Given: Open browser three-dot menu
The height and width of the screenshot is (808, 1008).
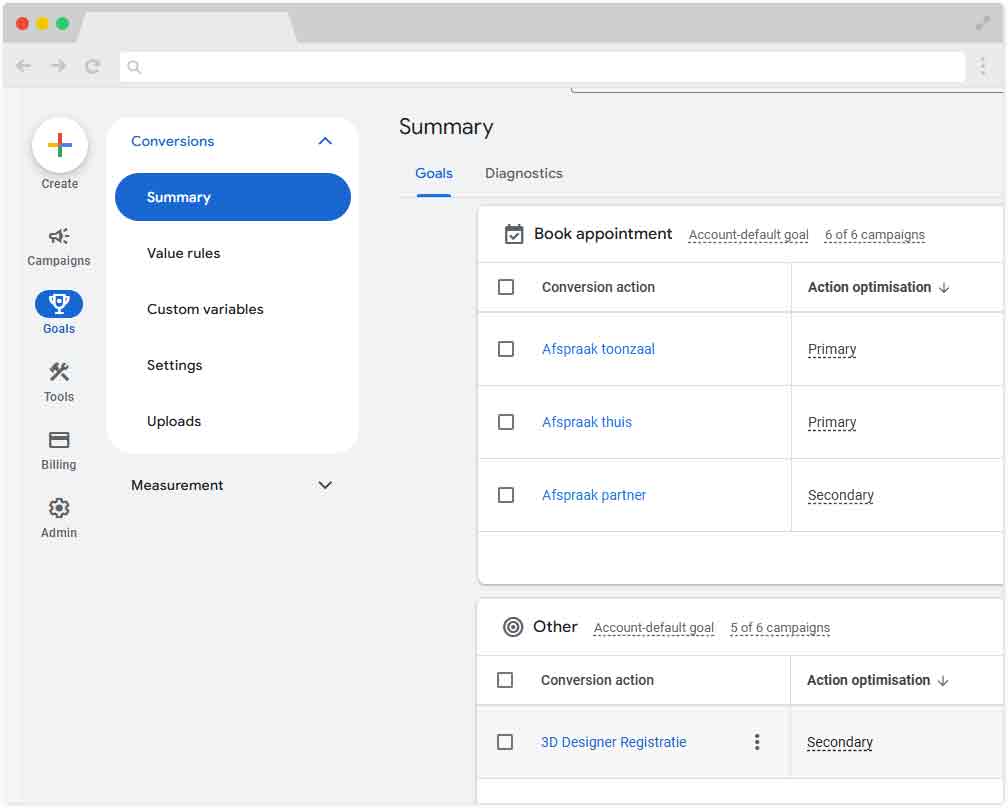Looking at the screenshot, I should pos(982,66).
